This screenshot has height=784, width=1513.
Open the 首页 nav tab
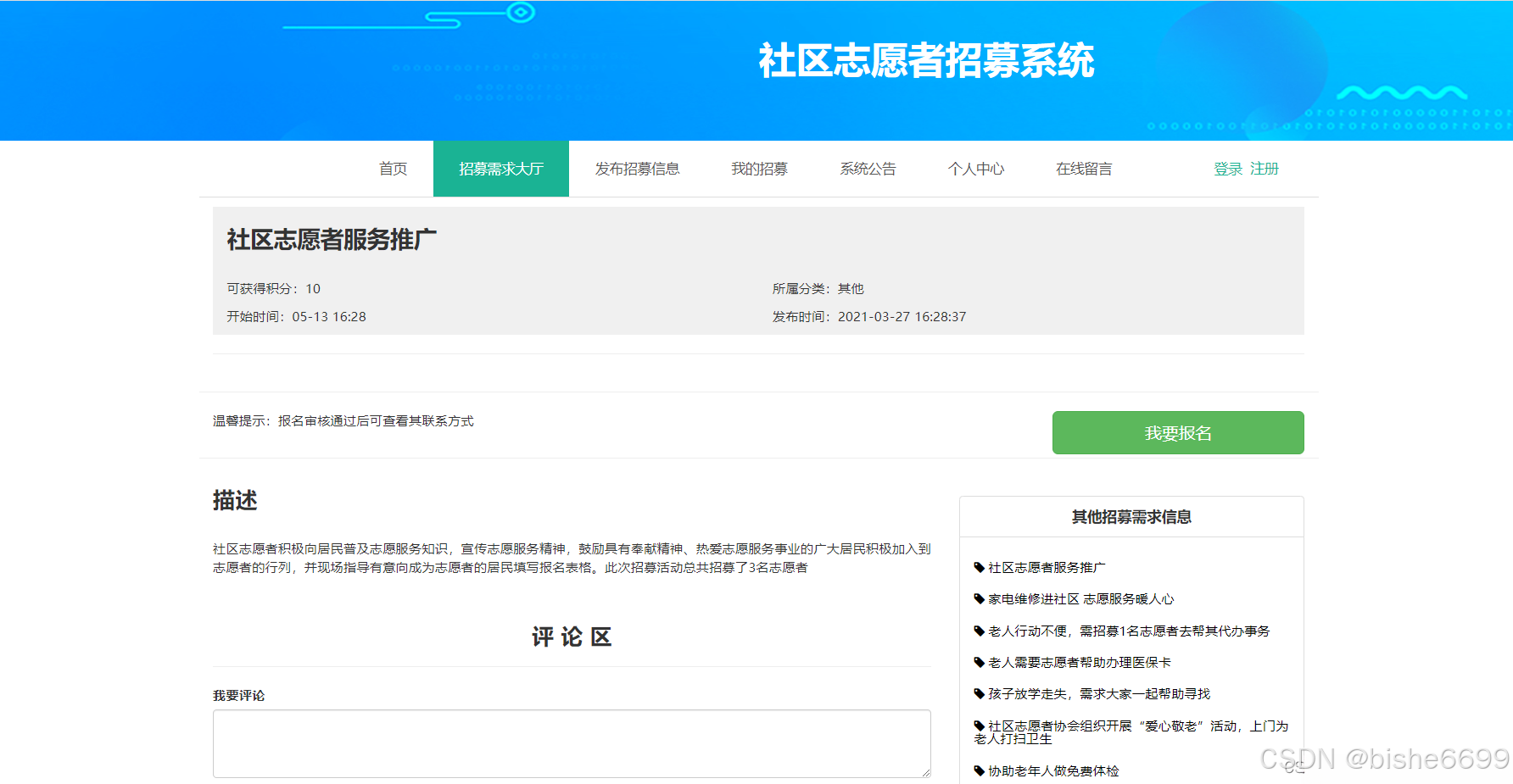[x=393, y=169]
